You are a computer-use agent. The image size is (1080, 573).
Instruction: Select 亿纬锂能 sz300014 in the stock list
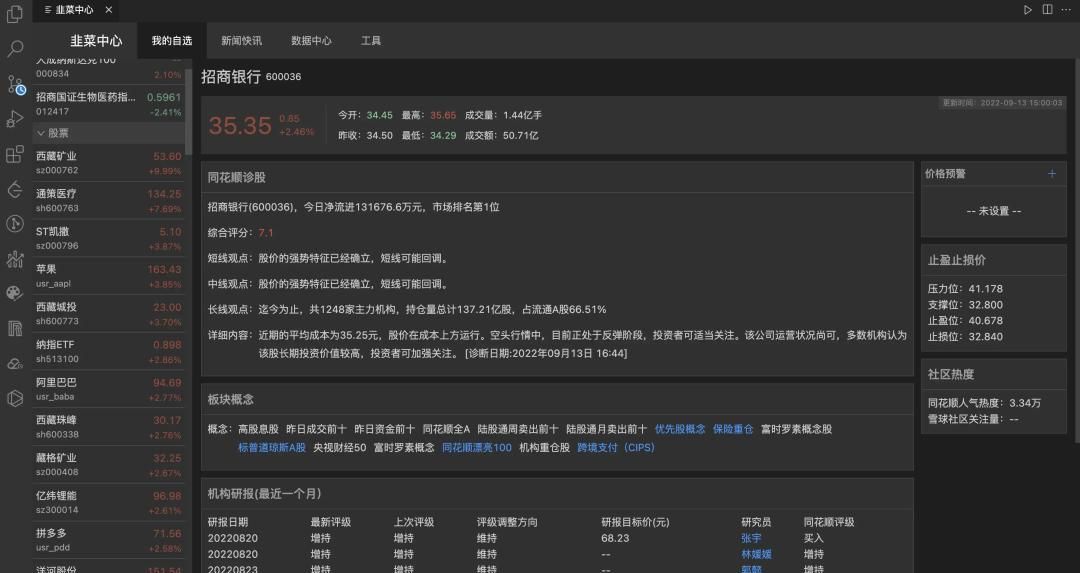coord(108,502)
